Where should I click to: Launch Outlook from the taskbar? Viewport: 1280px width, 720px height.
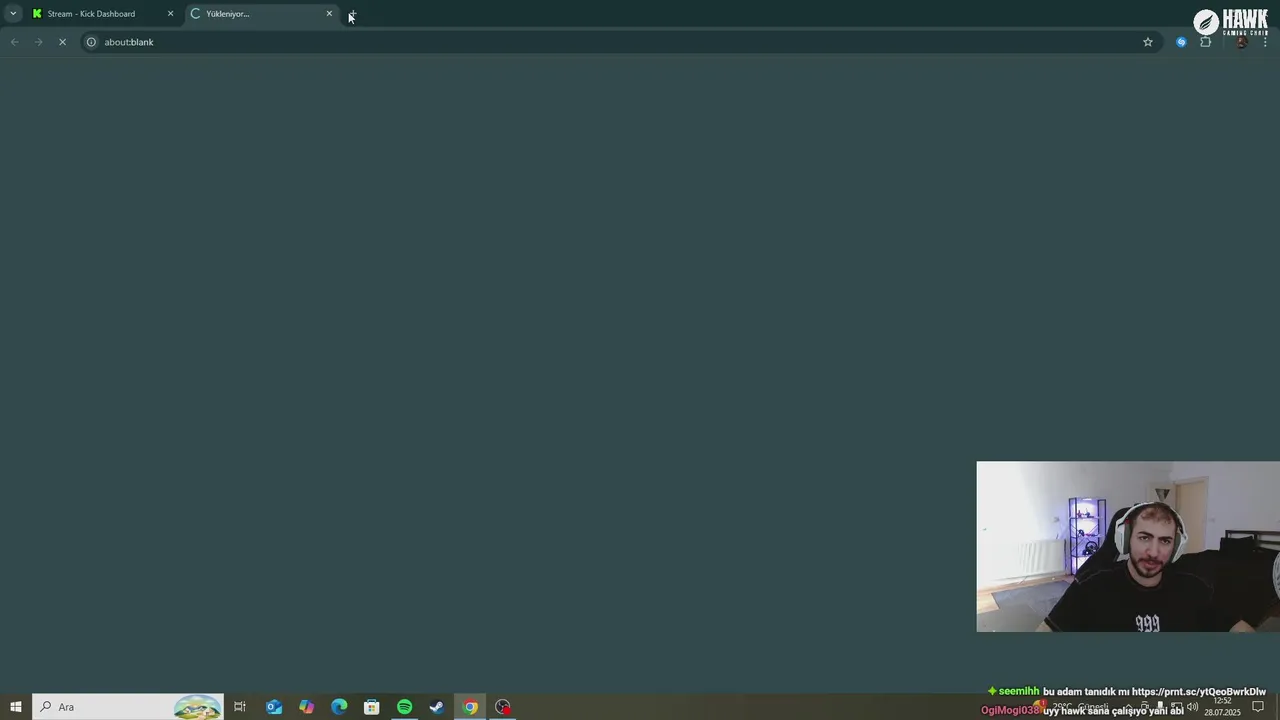tap(274, 707)
